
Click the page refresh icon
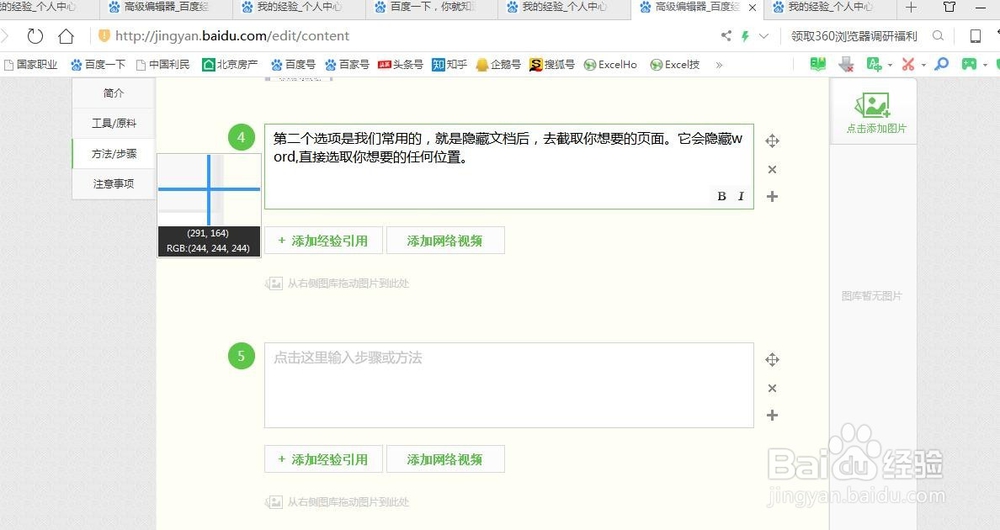point(35,36)
